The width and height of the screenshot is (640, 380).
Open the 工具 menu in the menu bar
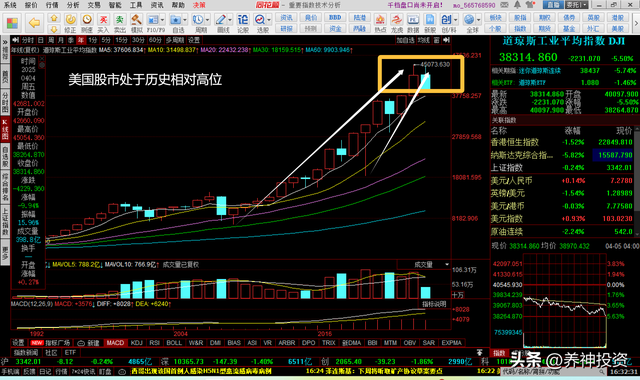tap(136, 5)
